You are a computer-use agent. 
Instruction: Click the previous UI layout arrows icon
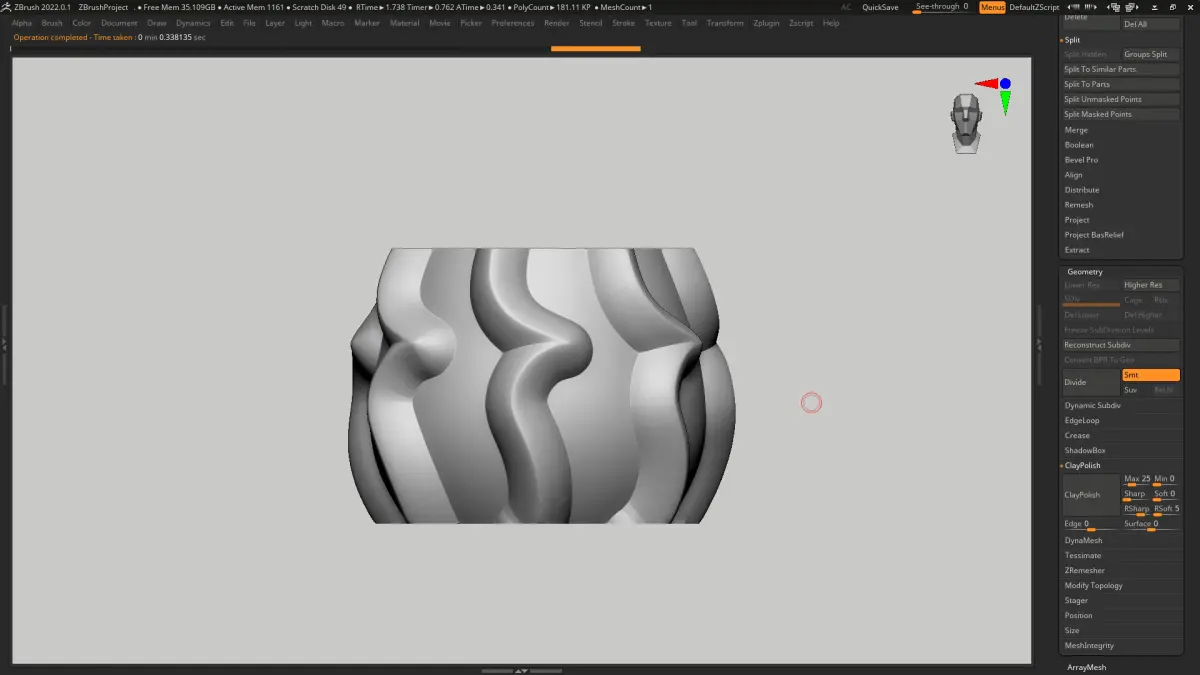[1074, 7]
